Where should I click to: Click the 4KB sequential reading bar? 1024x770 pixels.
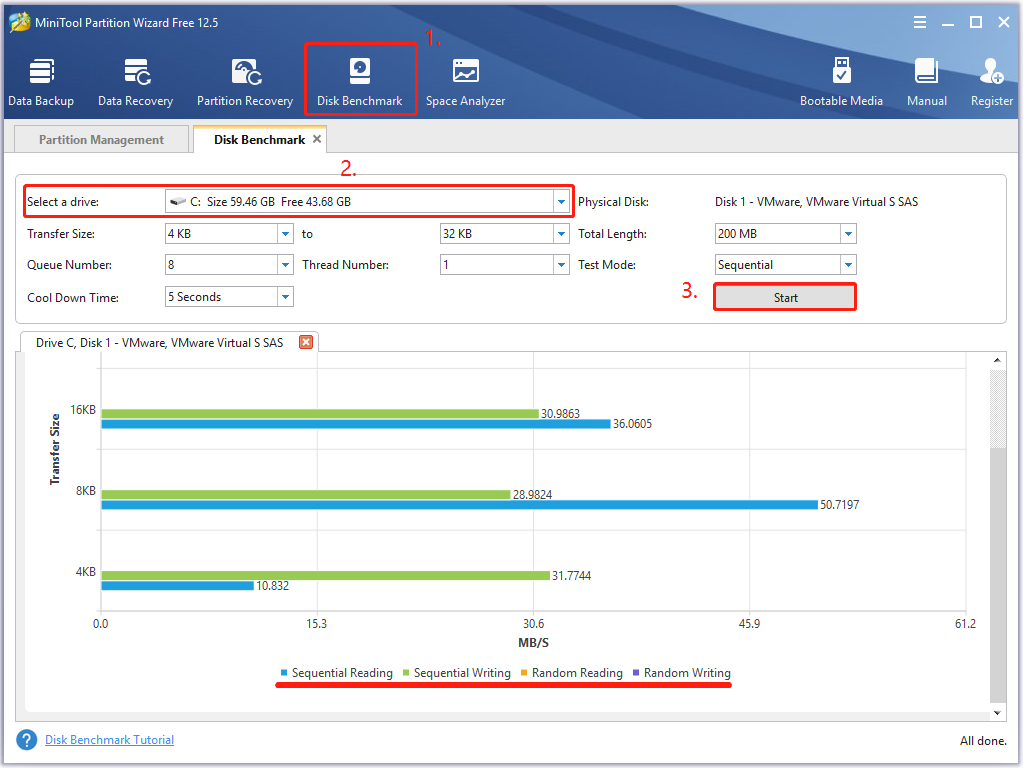[178, 586]
